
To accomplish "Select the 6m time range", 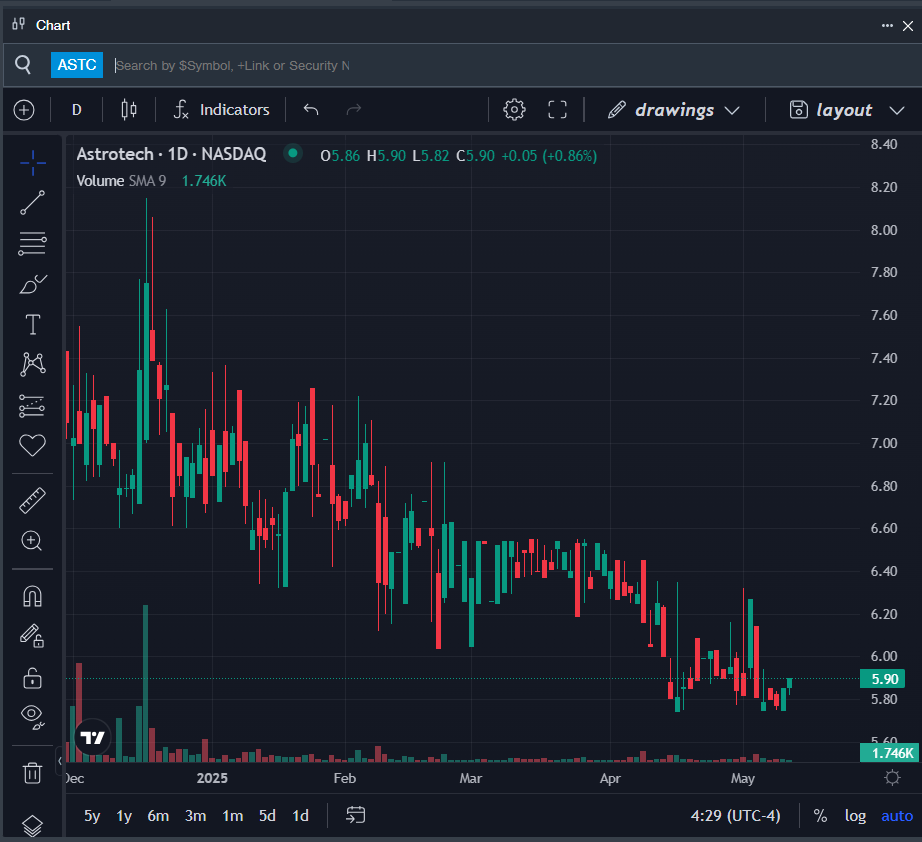I will (x=158, y=816).
